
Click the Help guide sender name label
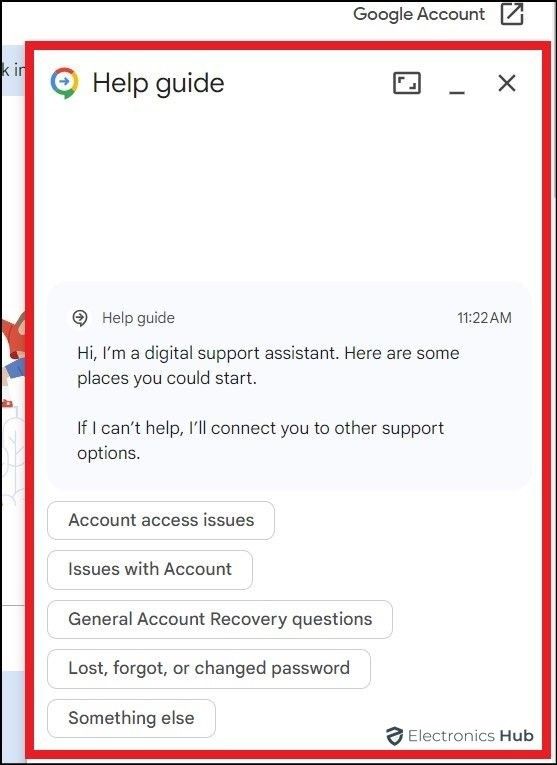pyautogui.click(x=138, y=318)
